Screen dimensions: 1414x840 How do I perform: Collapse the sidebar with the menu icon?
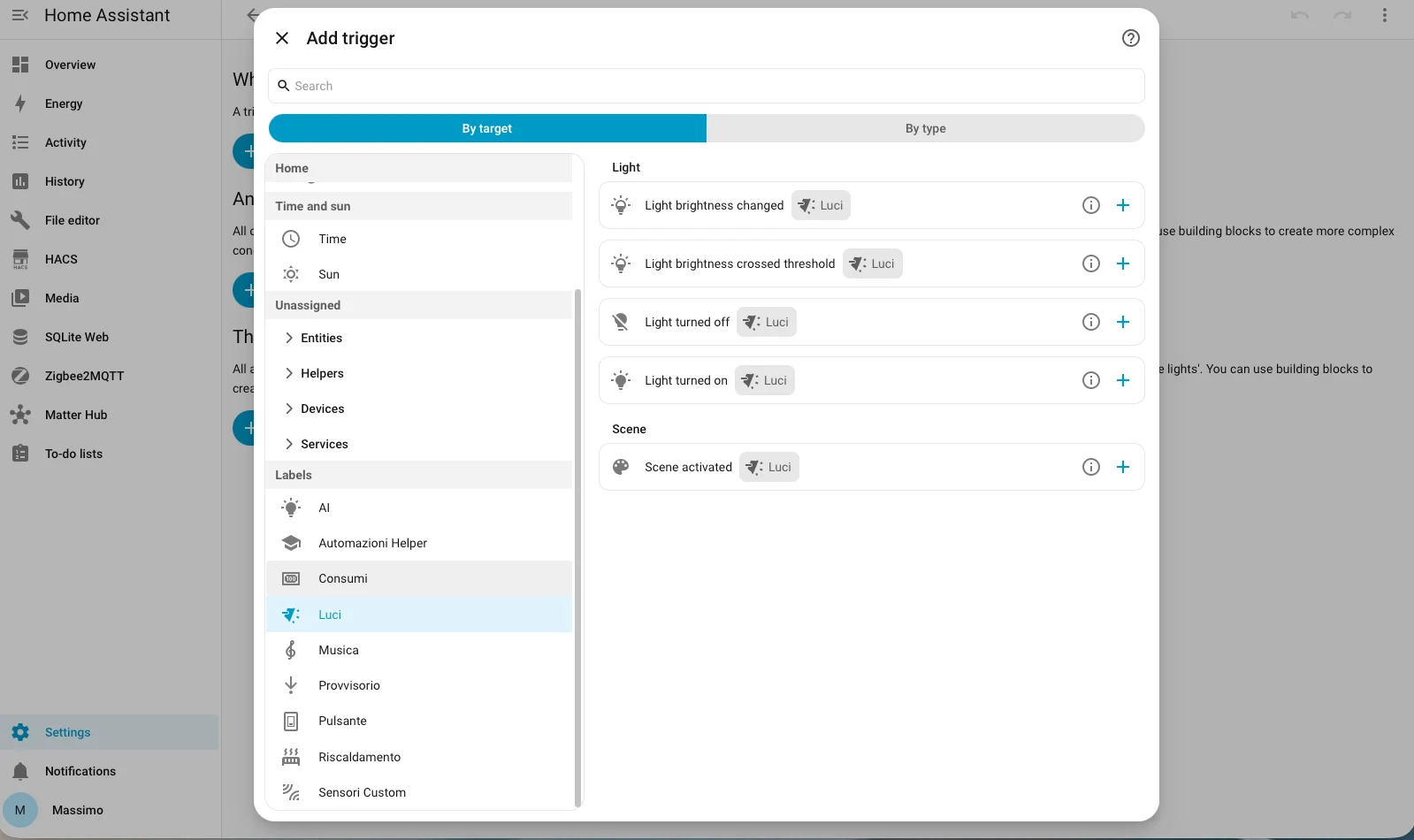tap(20, 15)
